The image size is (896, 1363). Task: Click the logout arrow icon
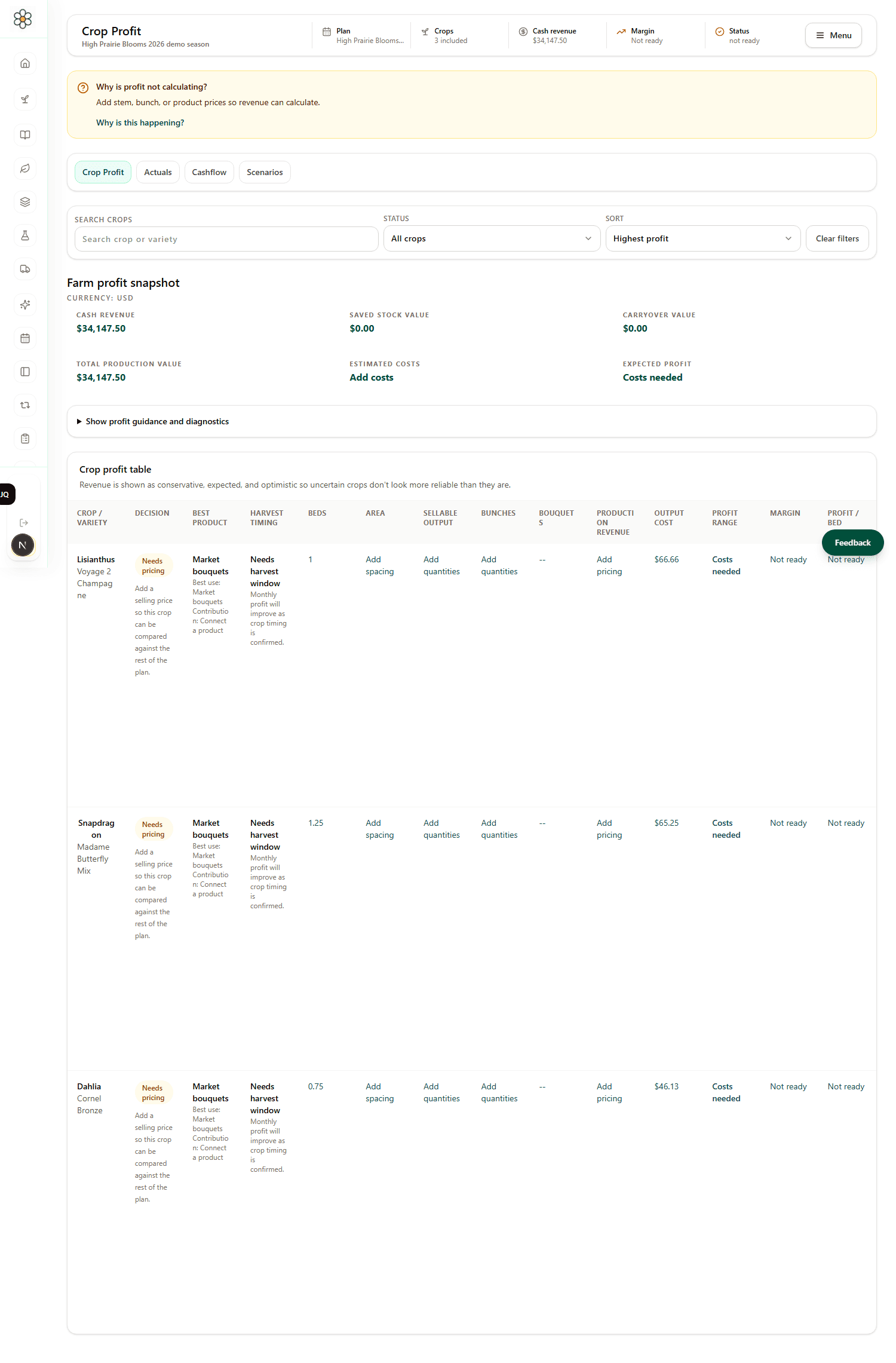(x=24, y=523)
